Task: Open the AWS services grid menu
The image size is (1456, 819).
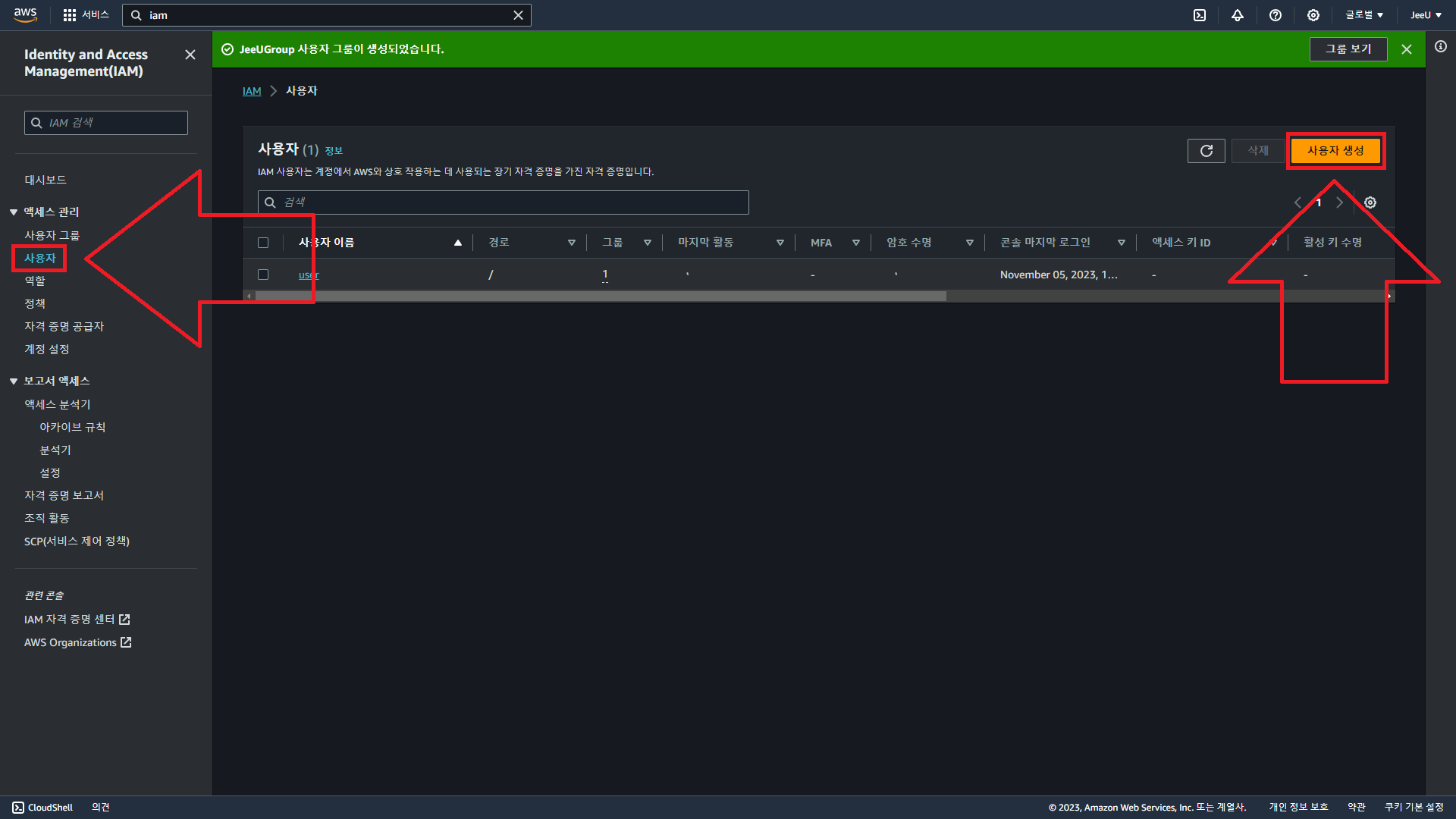Action: point(70,15)
